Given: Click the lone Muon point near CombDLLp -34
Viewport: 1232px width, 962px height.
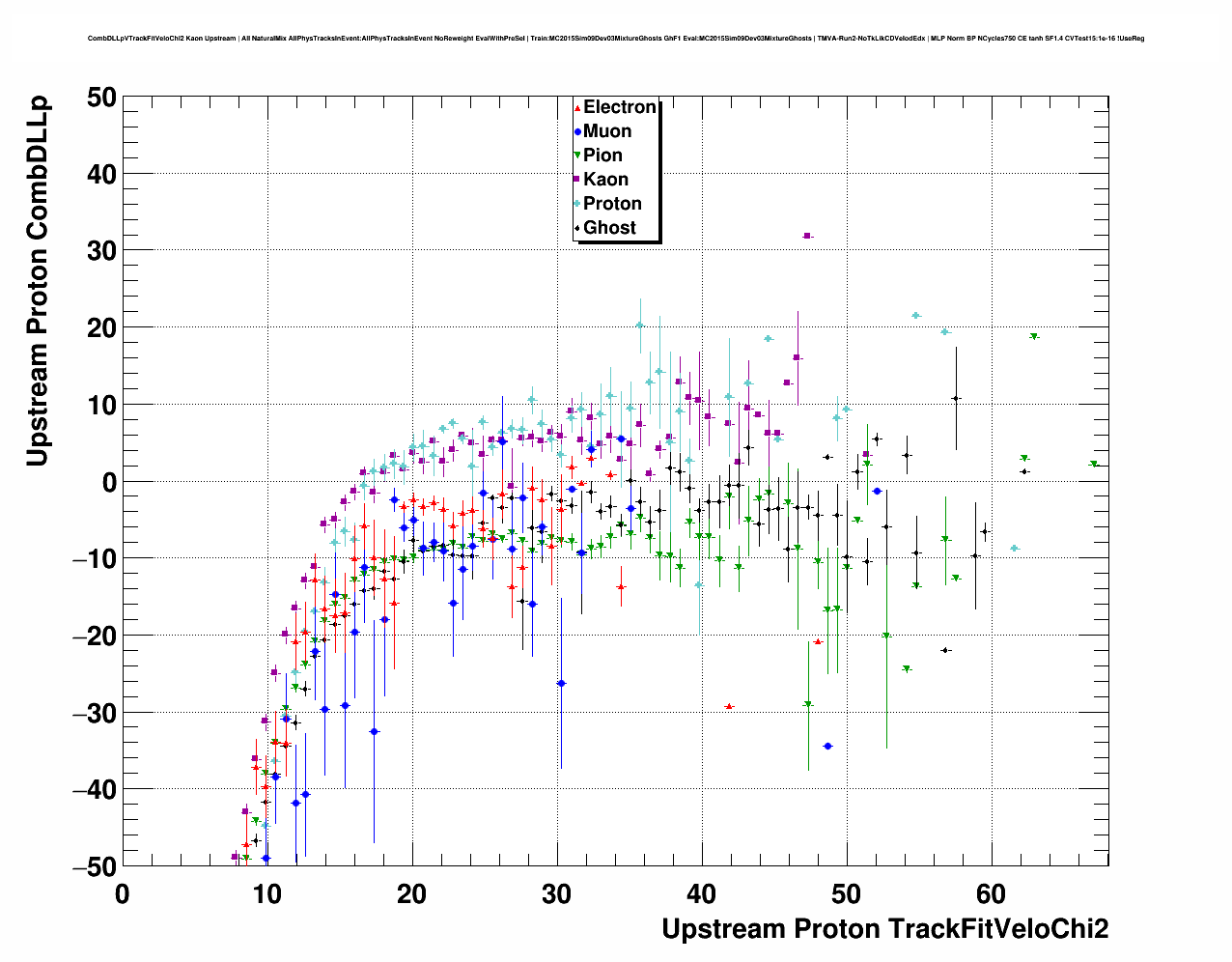Looking at the screenshot, I should click(x=827, y=747).
